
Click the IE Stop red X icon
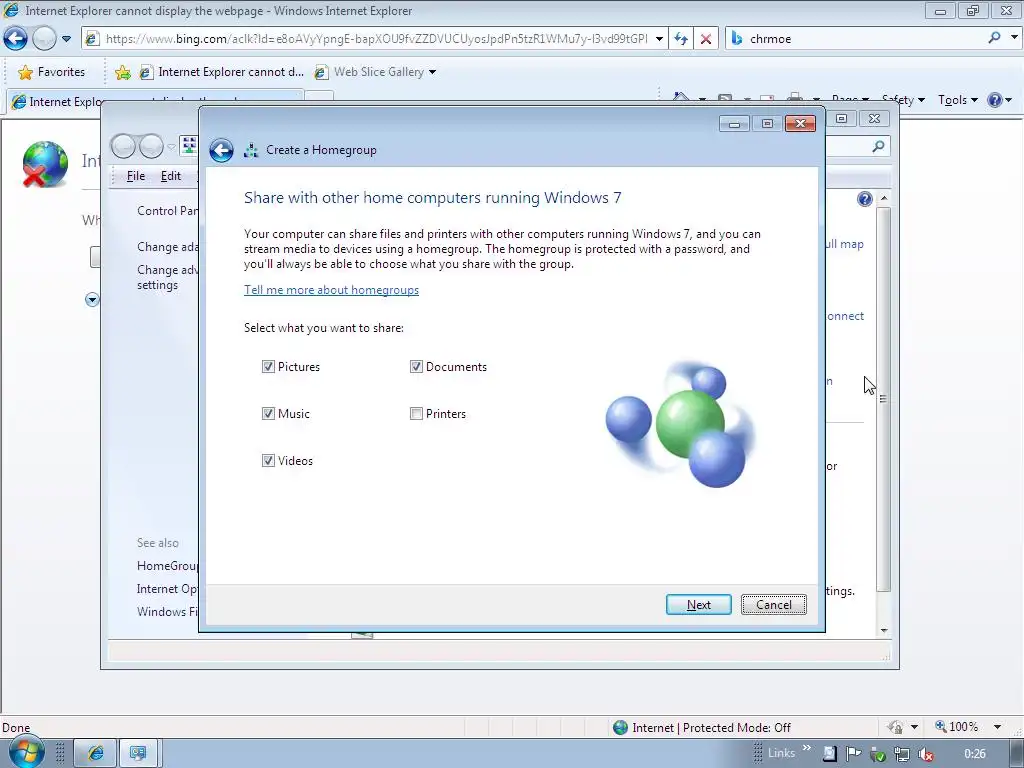point(705,39)
